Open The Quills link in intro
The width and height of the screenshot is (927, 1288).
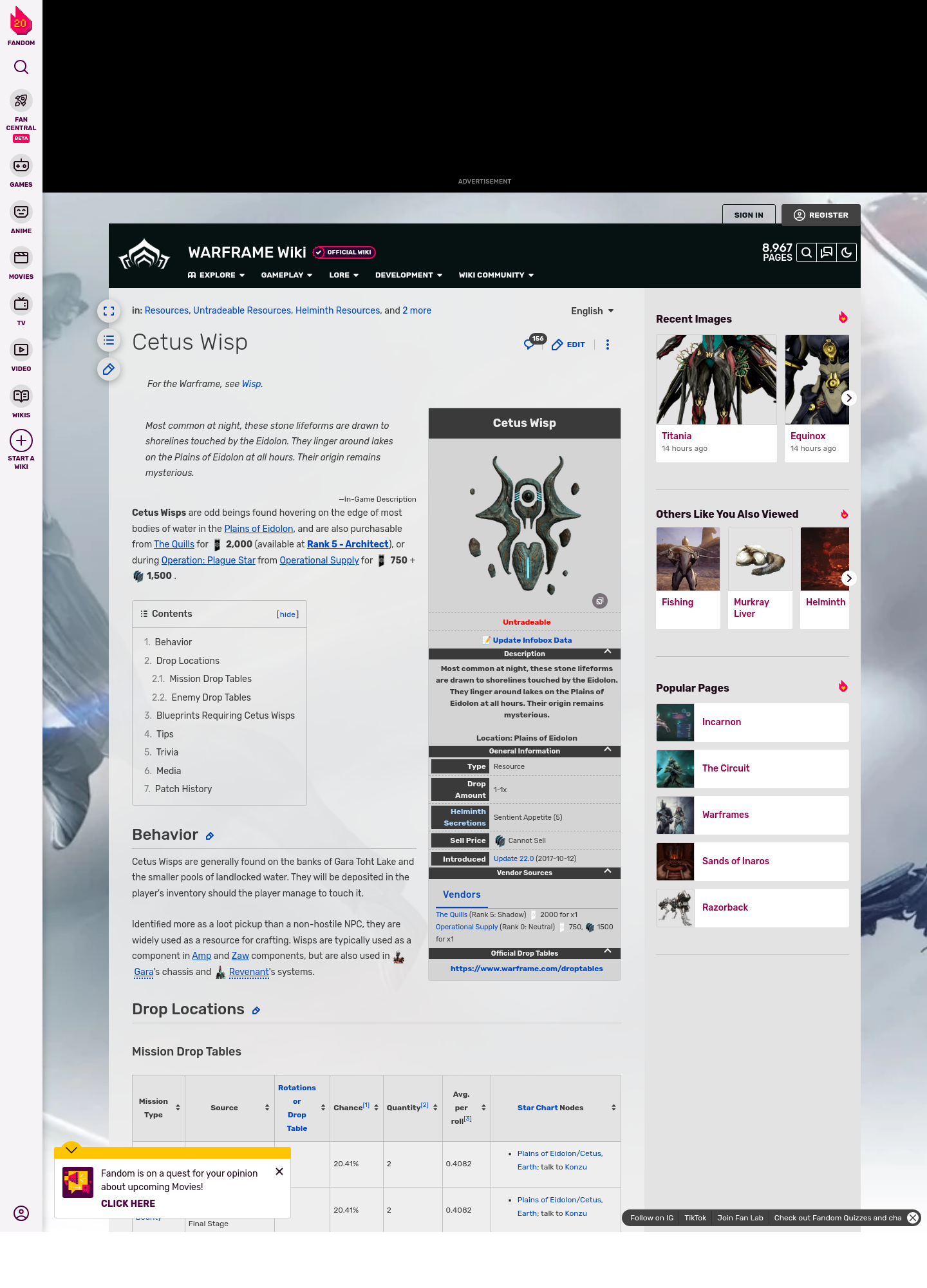(x=174, y=544)
